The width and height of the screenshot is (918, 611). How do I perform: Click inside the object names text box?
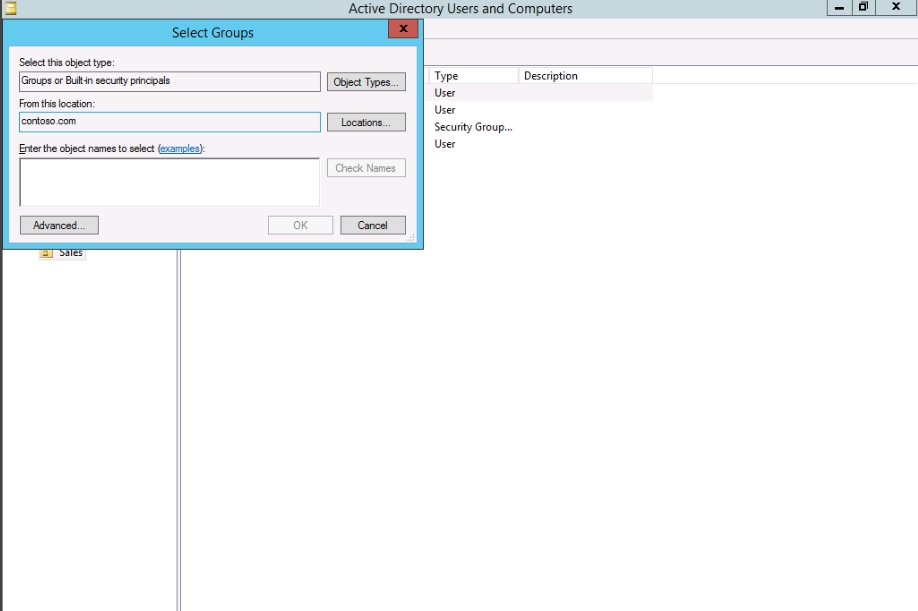click(x=169, y=182)
